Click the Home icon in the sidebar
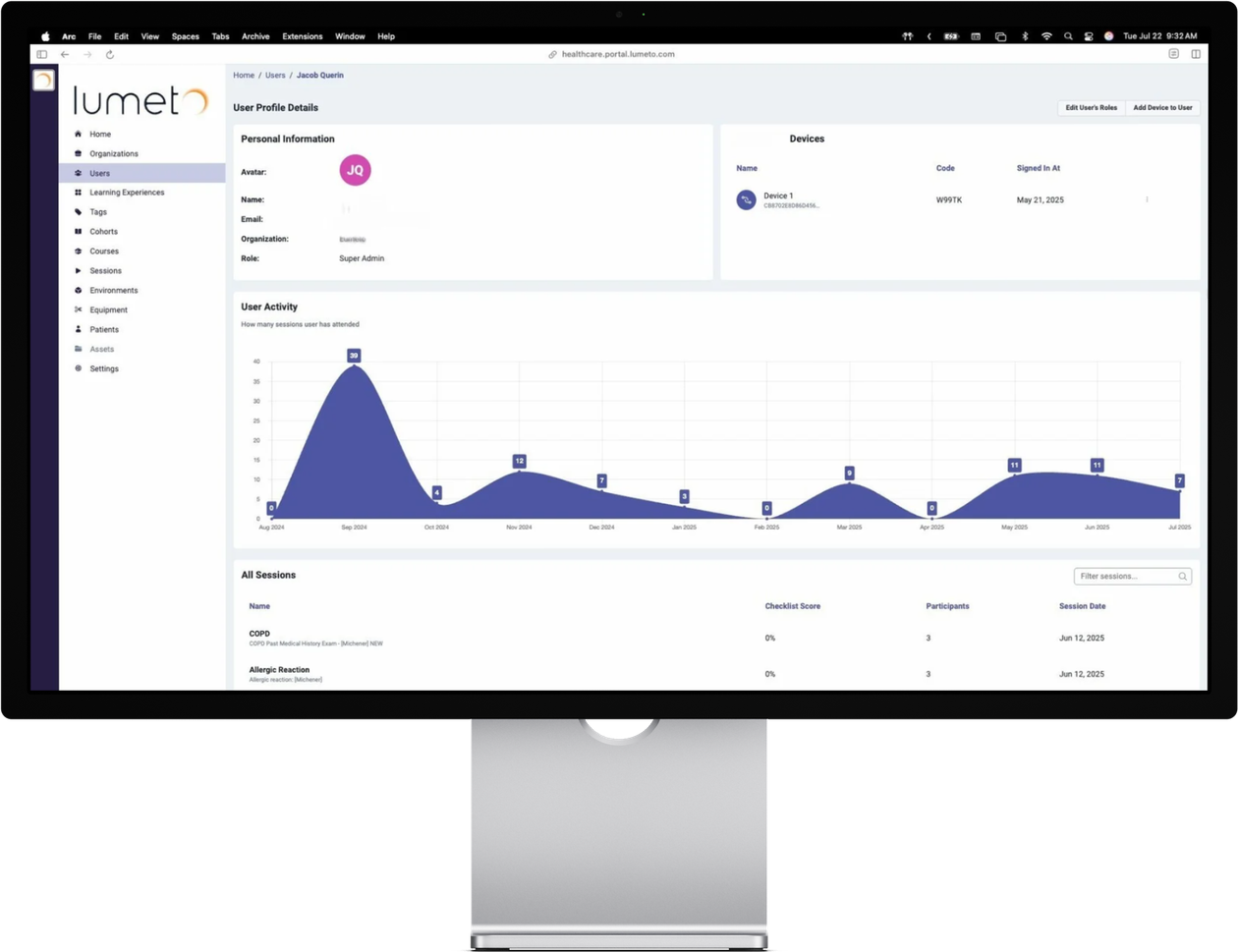This screenshot has height=952, width=1238. coord(79,134)
